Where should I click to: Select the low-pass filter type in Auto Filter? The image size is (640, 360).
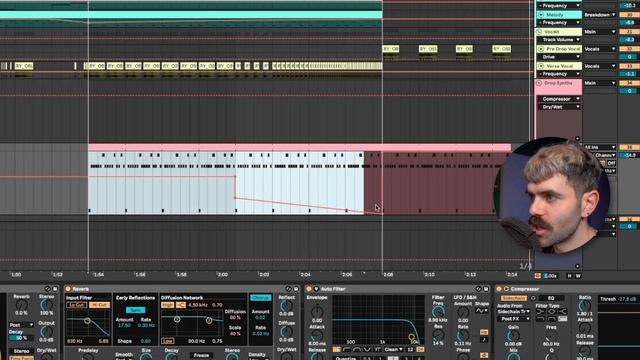pos(337,349)
